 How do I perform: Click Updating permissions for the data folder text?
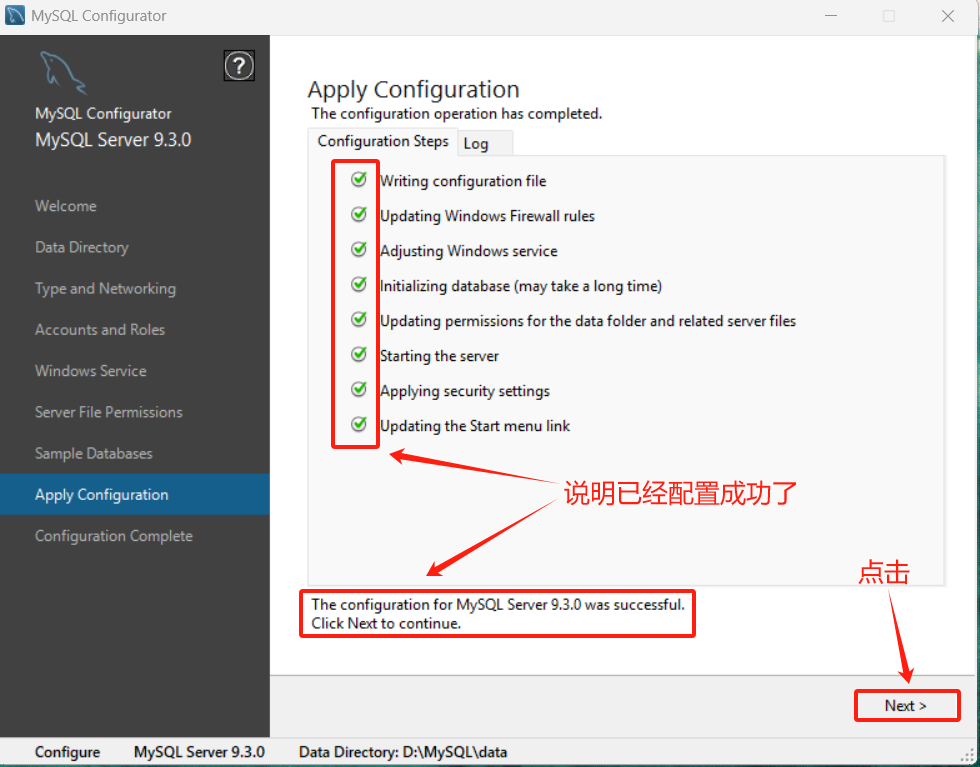pyautogui.click(x=588, y=321)
